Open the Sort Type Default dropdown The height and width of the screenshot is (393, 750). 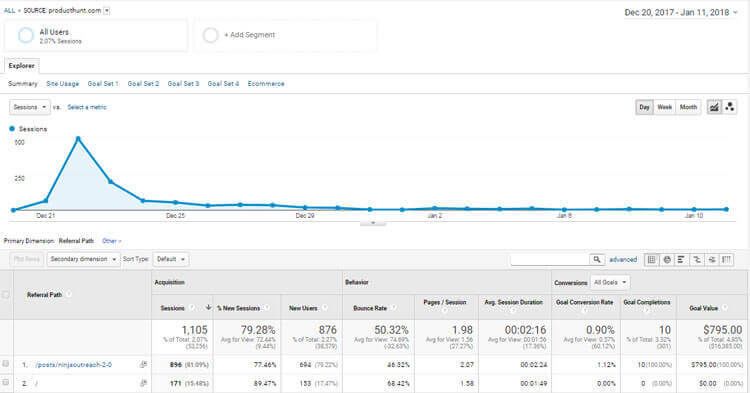pos(171,259)
